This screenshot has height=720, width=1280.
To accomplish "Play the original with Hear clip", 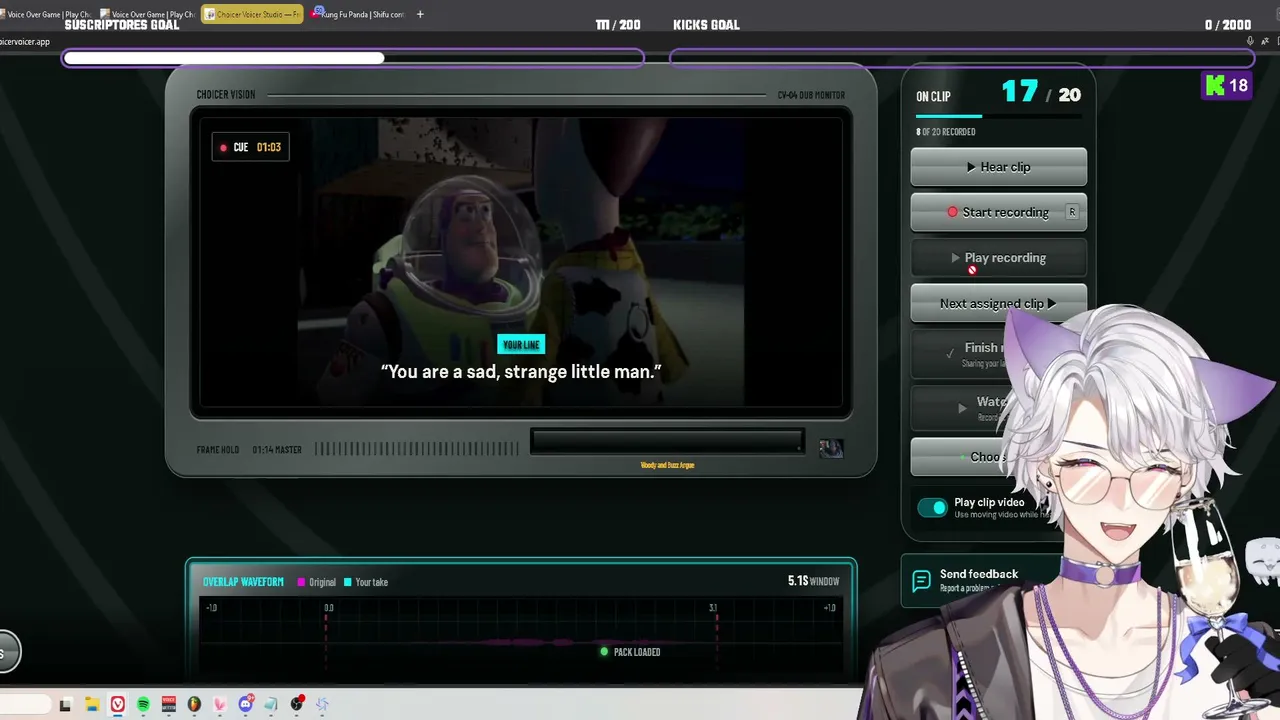I will coord(998,167).
